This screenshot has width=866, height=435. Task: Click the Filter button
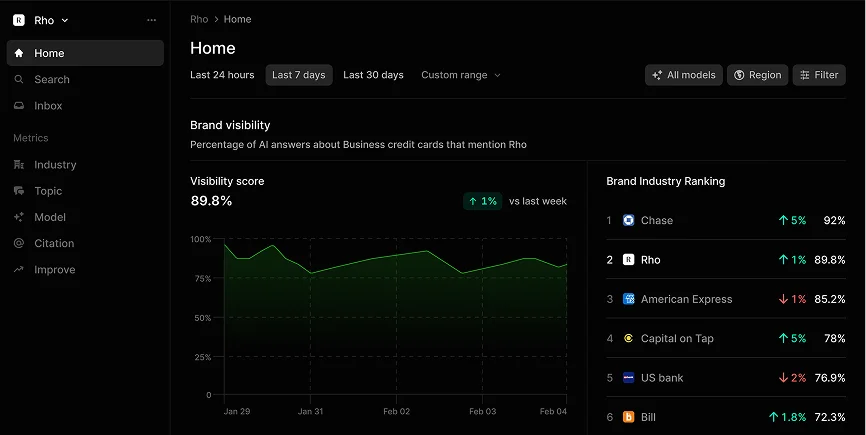[x=818, y=75]
